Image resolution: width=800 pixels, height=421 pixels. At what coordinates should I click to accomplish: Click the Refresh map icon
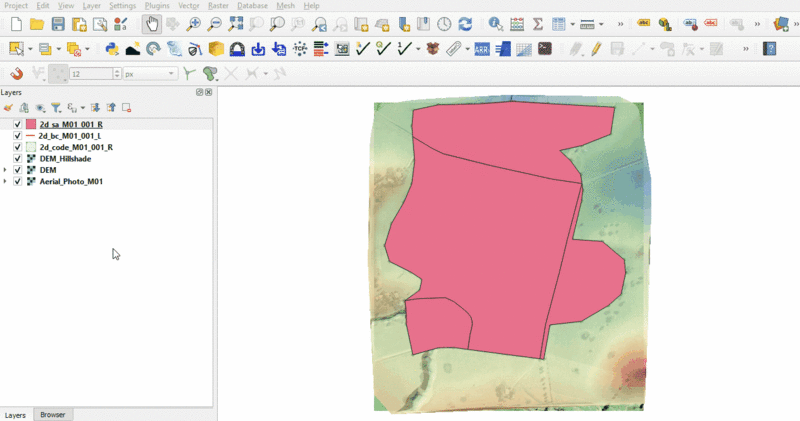pyautogui.click(x=465, y=24)
